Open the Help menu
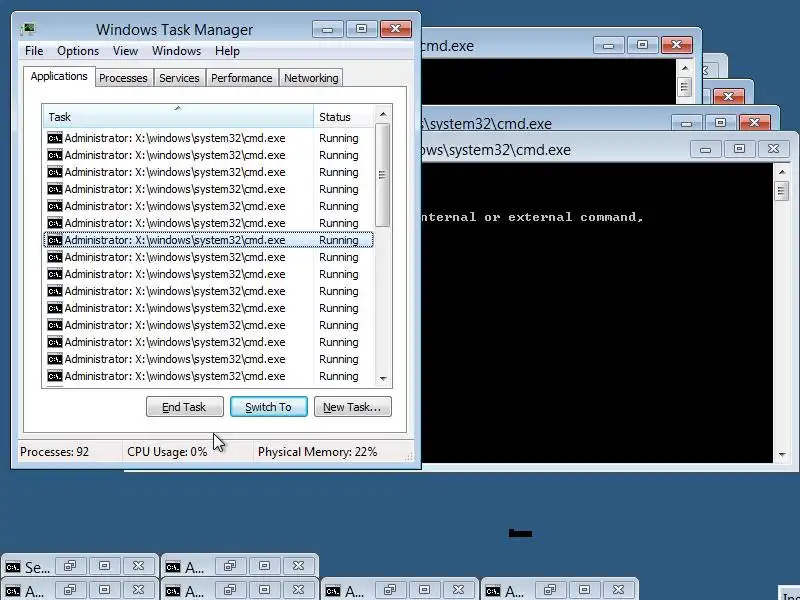Screen dimensions: 800x600 point(227,51)
